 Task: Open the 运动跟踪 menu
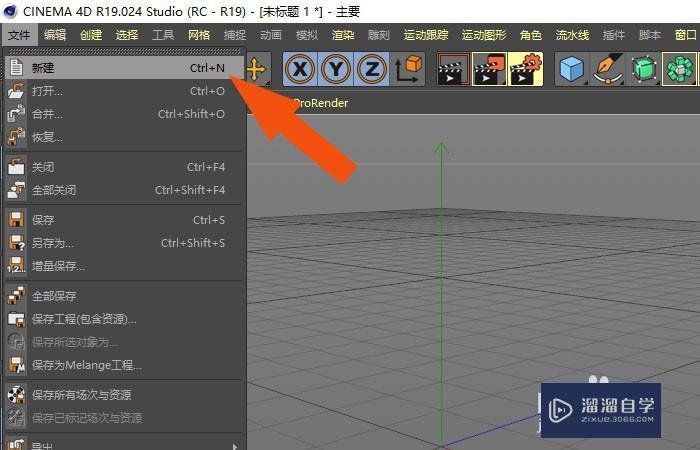[x=426, y=35]
